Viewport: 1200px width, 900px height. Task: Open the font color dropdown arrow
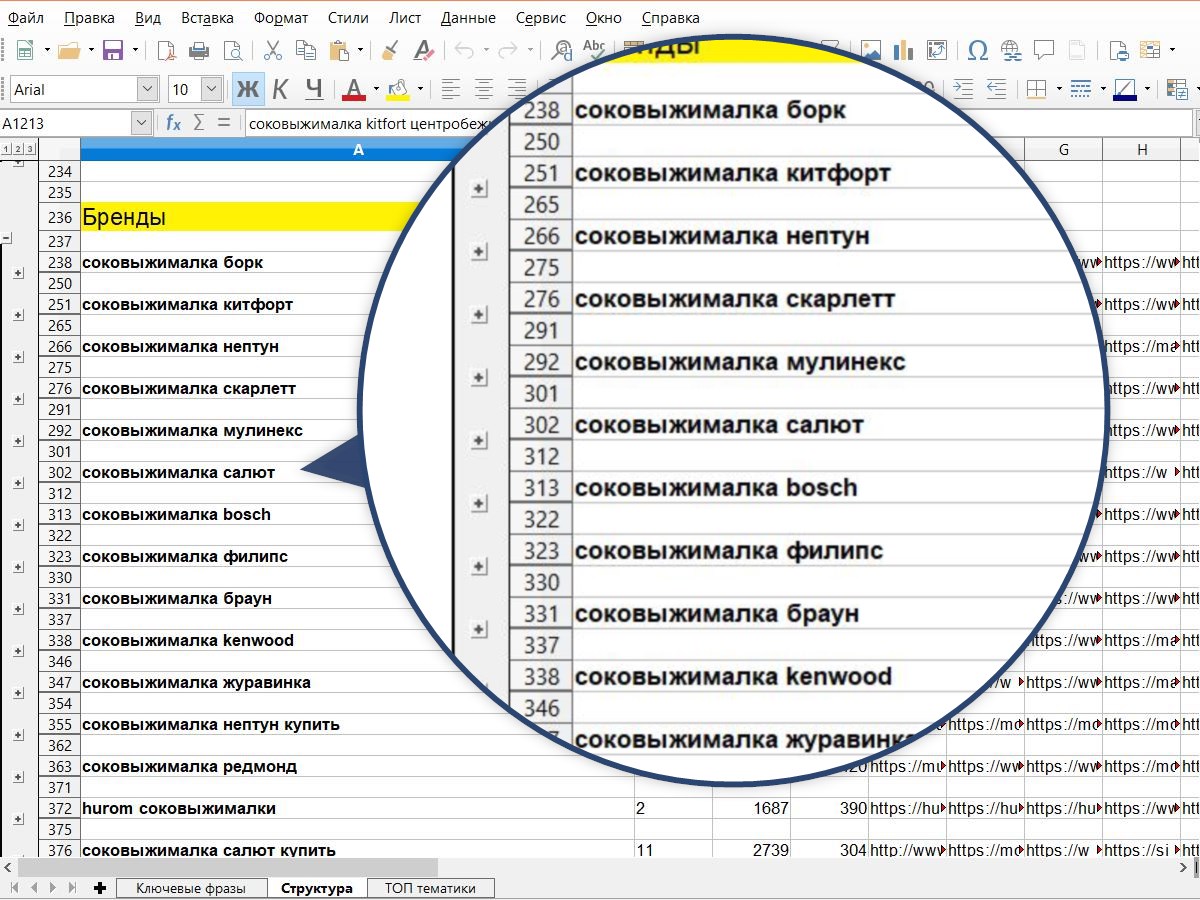(376, 89)
